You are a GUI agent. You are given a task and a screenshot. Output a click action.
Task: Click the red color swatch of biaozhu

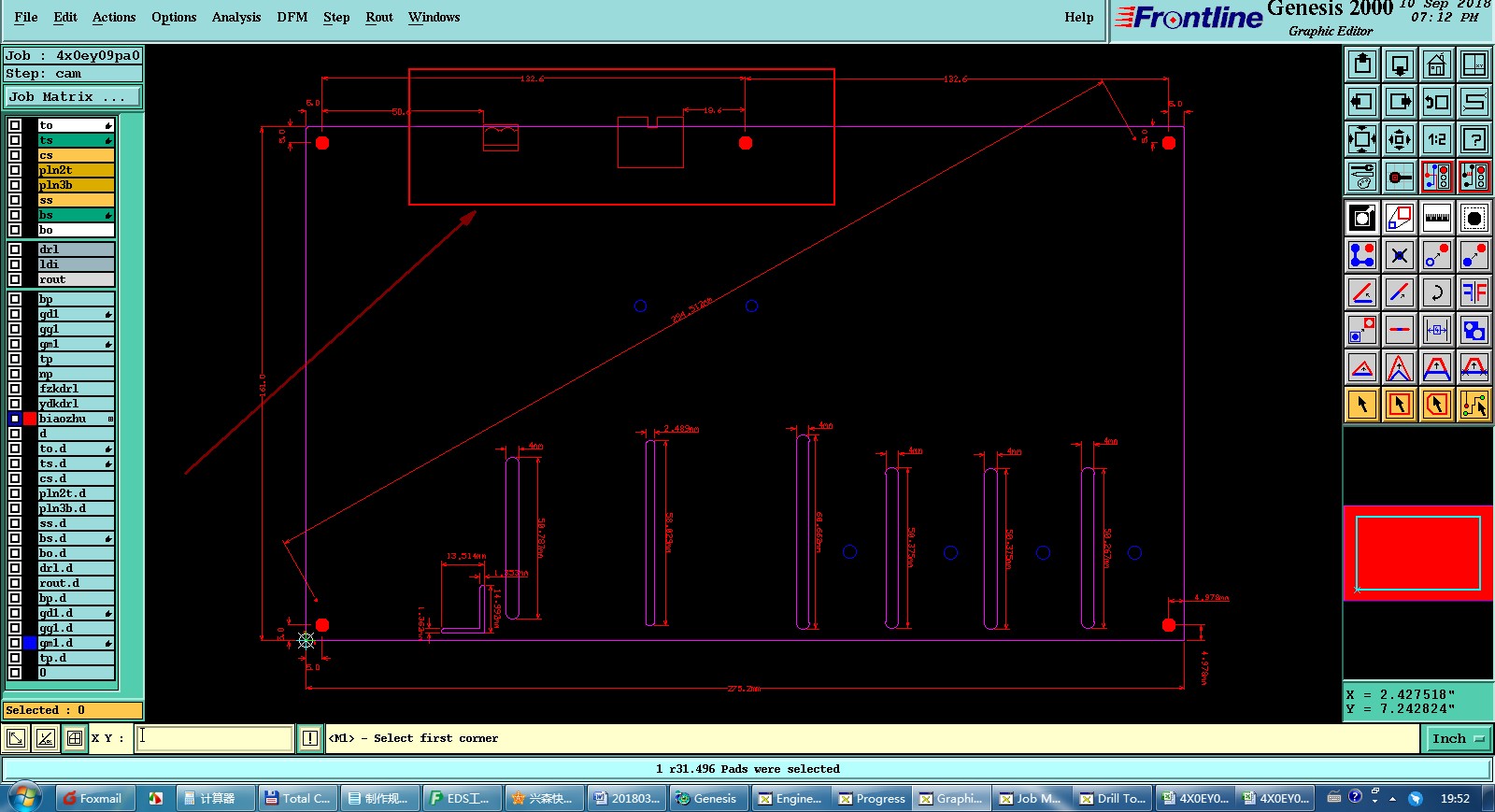(30, 419)
